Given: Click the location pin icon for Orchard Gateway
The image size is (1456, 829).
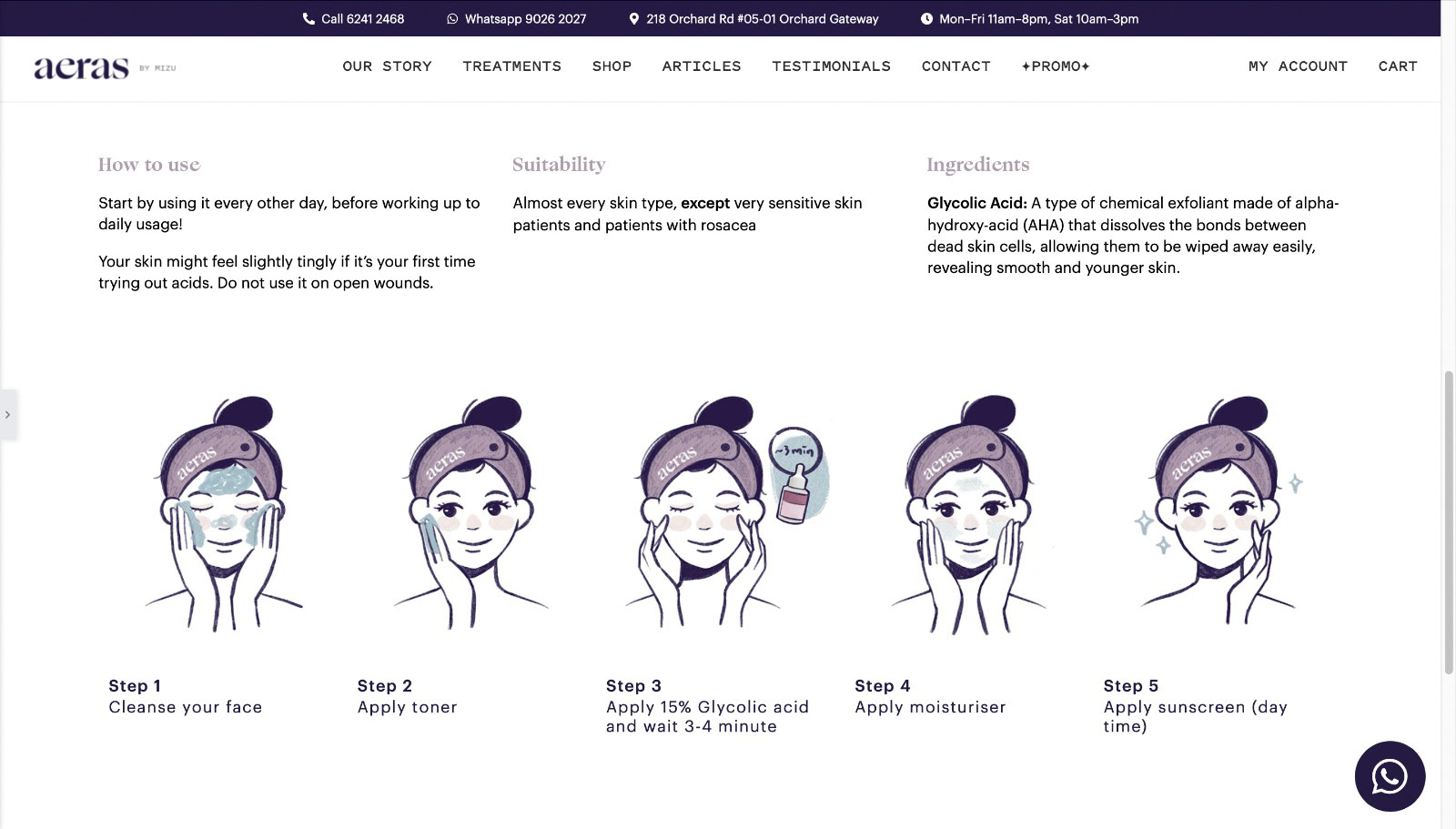Looking at the screenshot, I should point(634,18).
